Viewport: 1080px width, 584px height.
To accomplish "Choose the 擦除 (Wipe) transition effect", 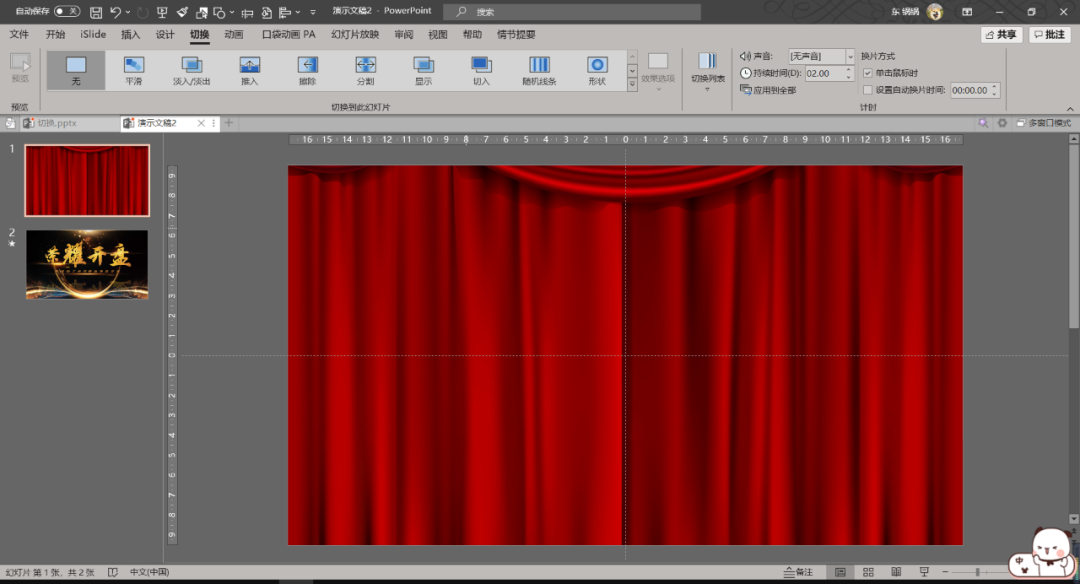I will click(x=307, y=70).
